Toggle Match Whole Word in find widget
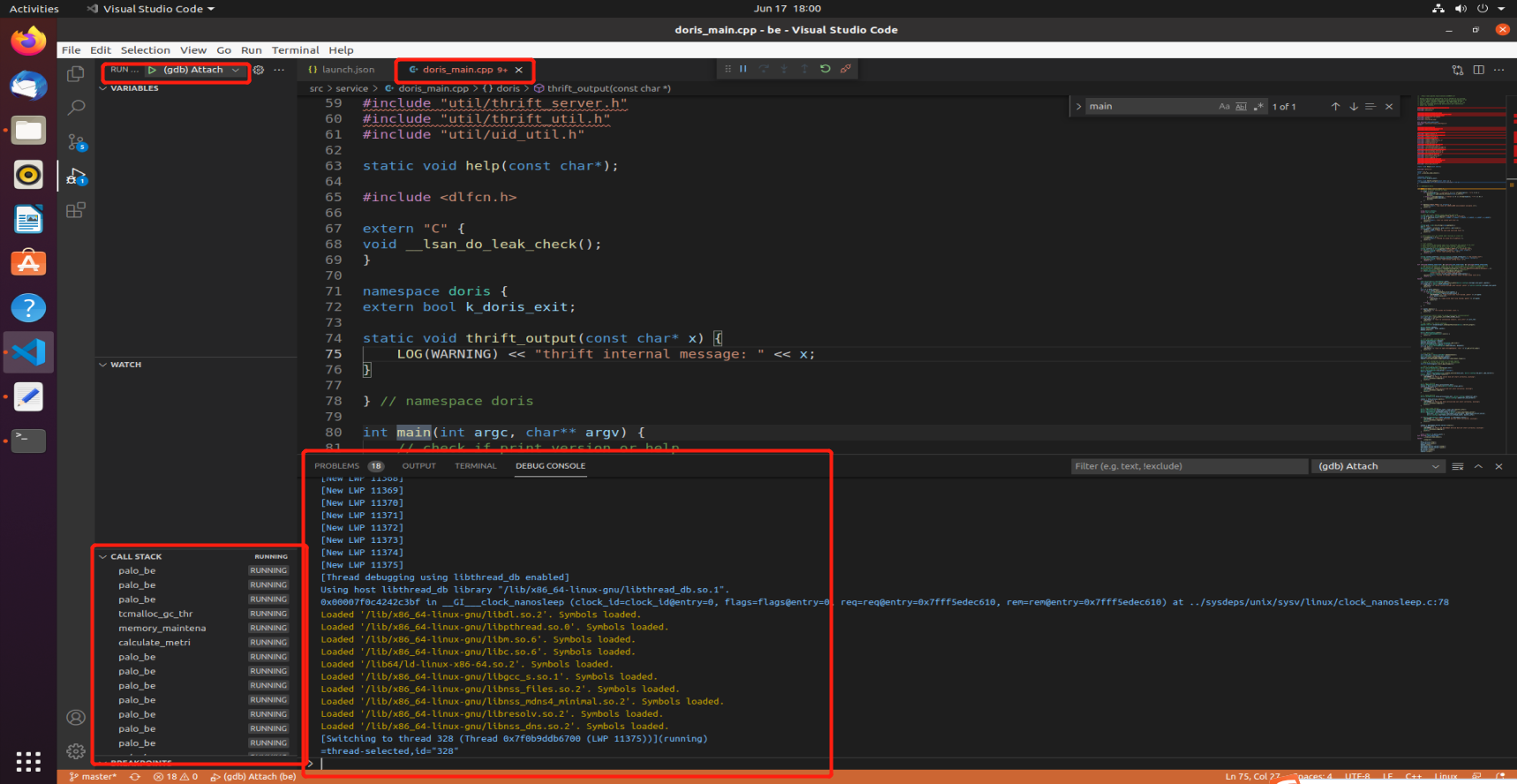 click(x=1241, y=106)
